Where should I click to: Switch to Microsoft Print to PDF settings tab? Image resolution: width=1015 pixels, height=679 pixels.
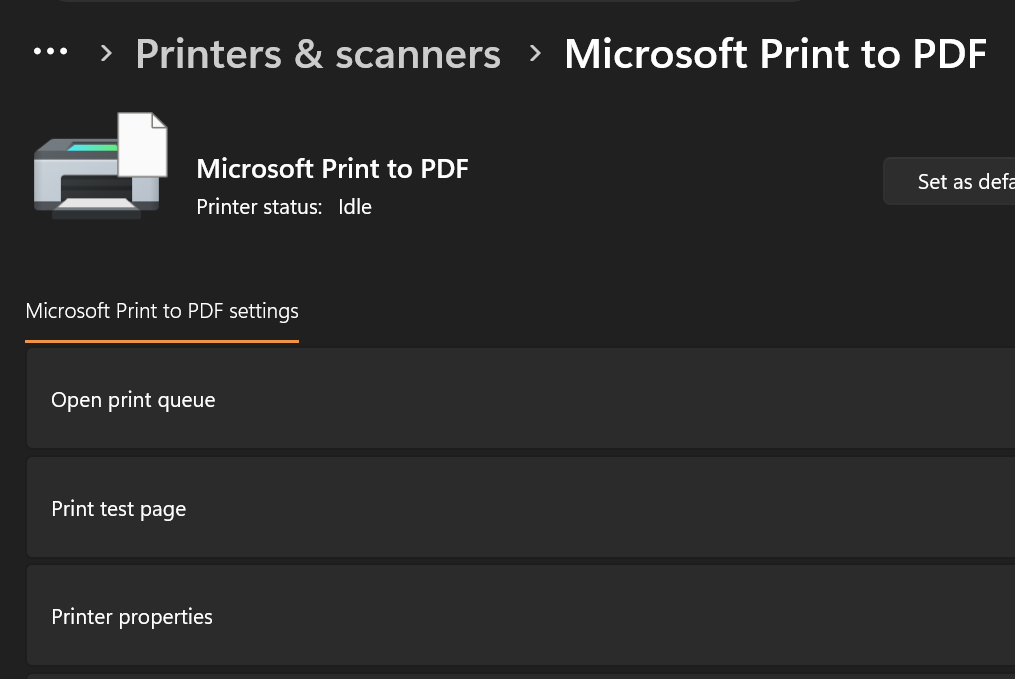pos(162,311)
